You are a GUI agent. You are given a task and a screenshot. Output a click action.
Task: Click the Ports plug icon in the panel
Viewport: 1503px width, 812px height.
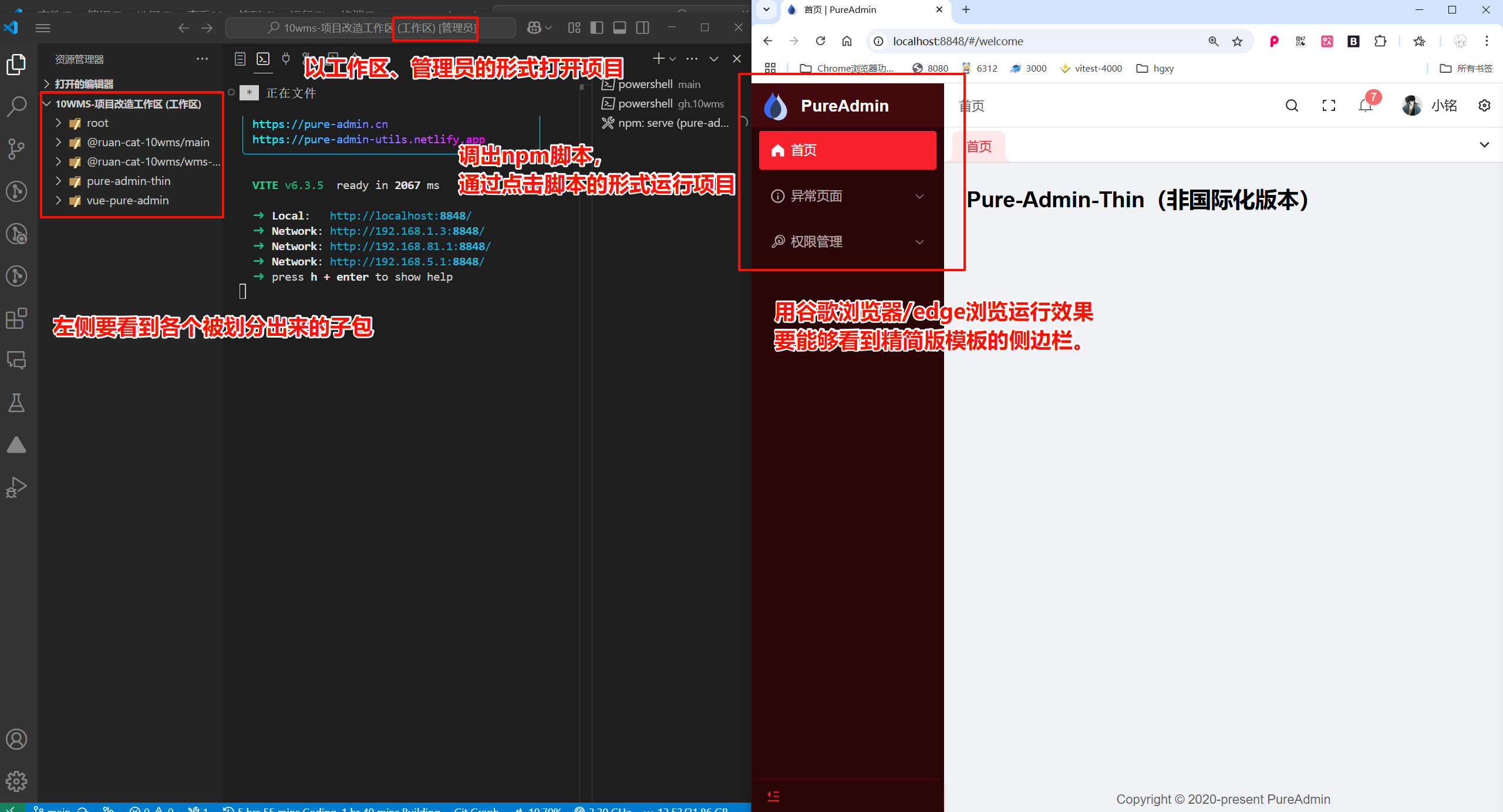[x=286, y=59]
